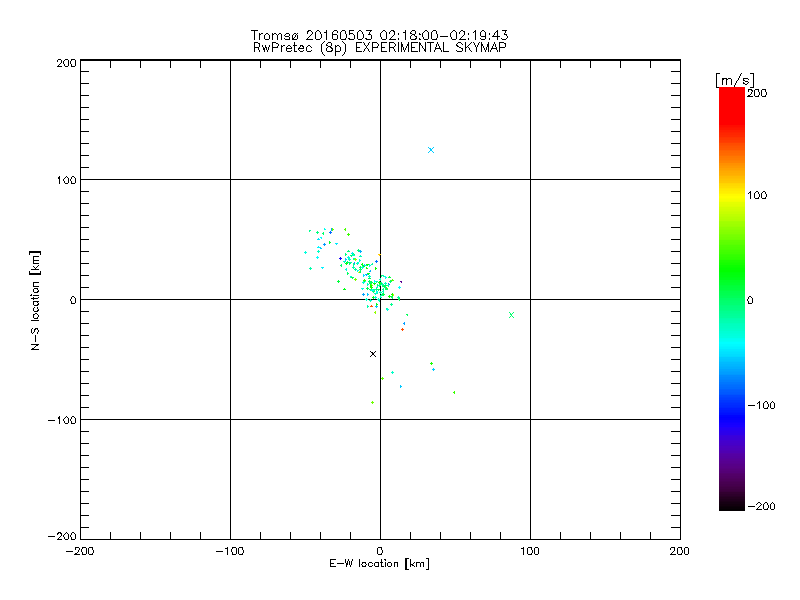Click the yellow region of the colorbar
The image size is (800, 600).
click(x=732, y=196)
